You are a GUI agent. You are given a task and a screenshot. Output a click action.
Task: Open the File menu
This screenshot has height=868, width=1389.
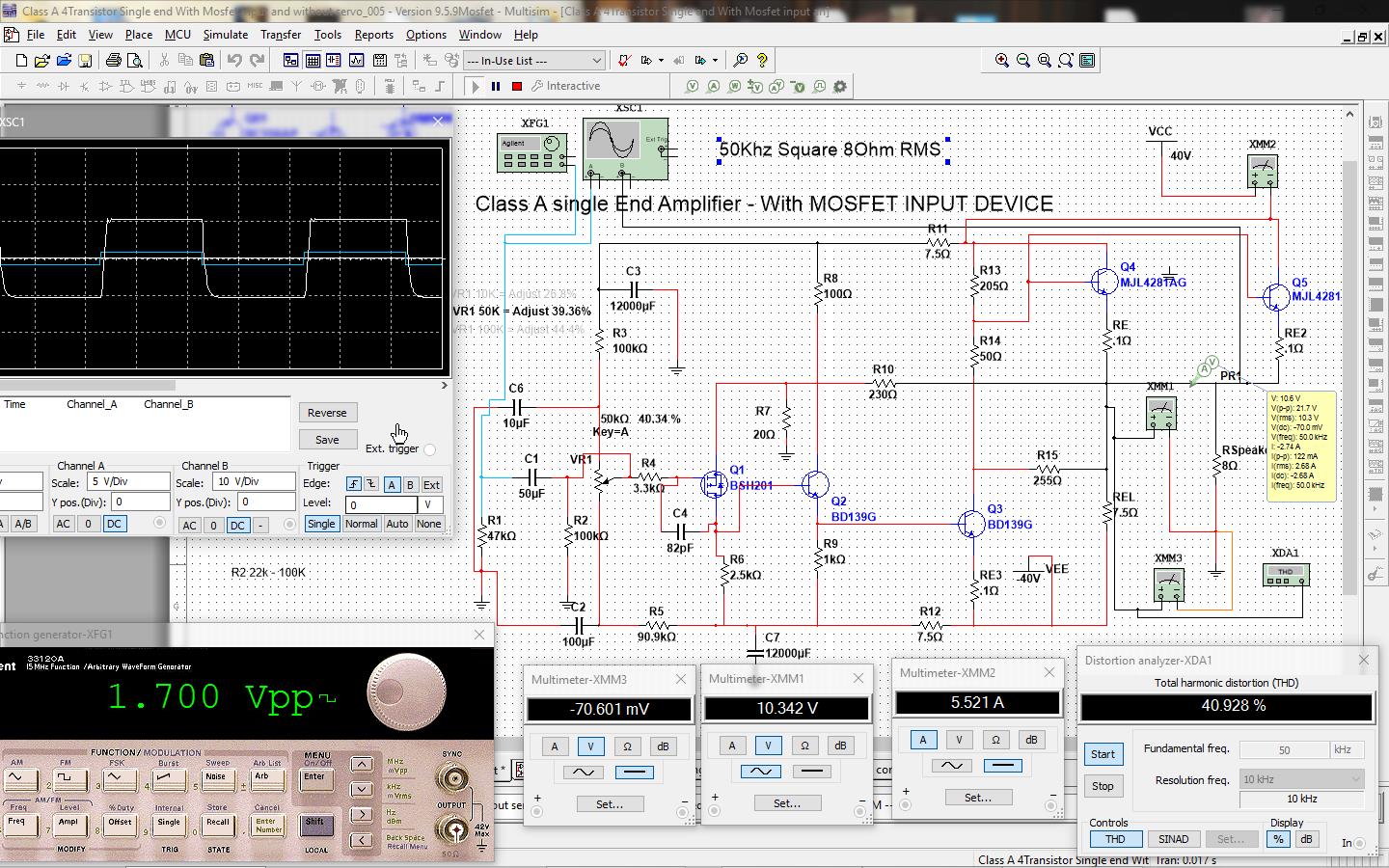pyautogui.click(x=36, y=34)
